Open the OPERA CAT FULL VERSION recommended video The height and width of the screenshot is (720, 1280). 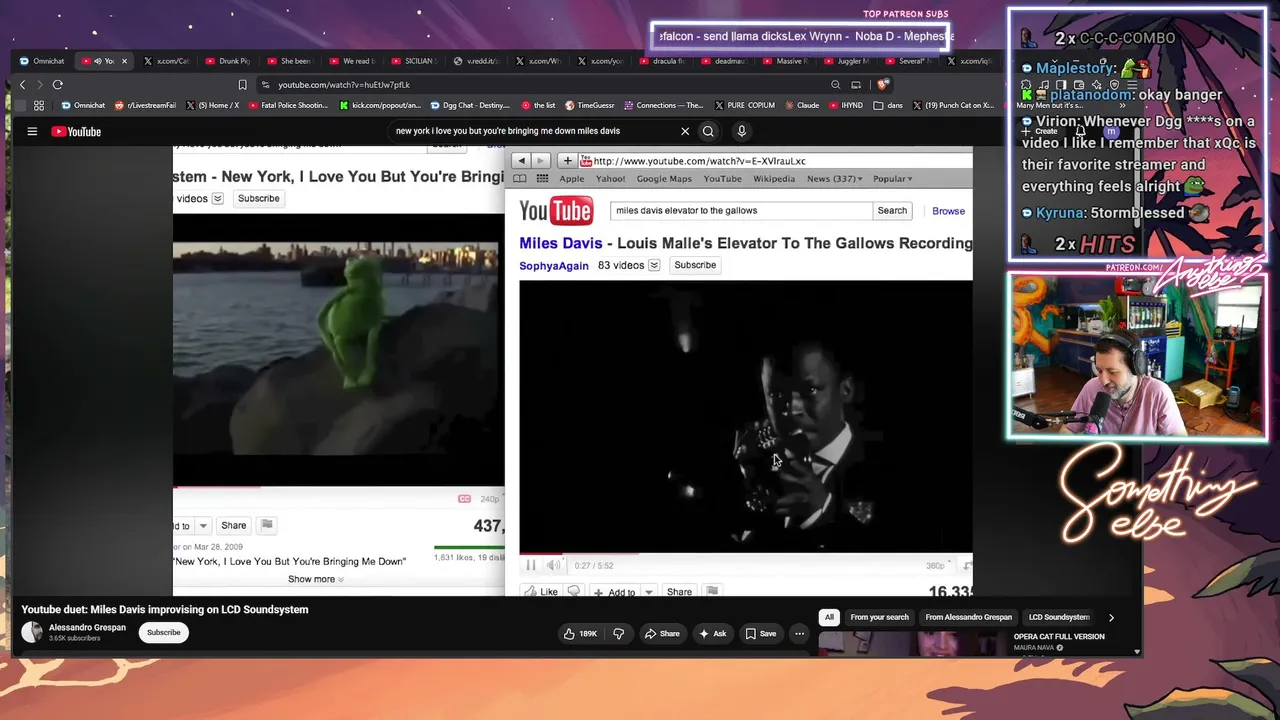[x=1059, y=637]
